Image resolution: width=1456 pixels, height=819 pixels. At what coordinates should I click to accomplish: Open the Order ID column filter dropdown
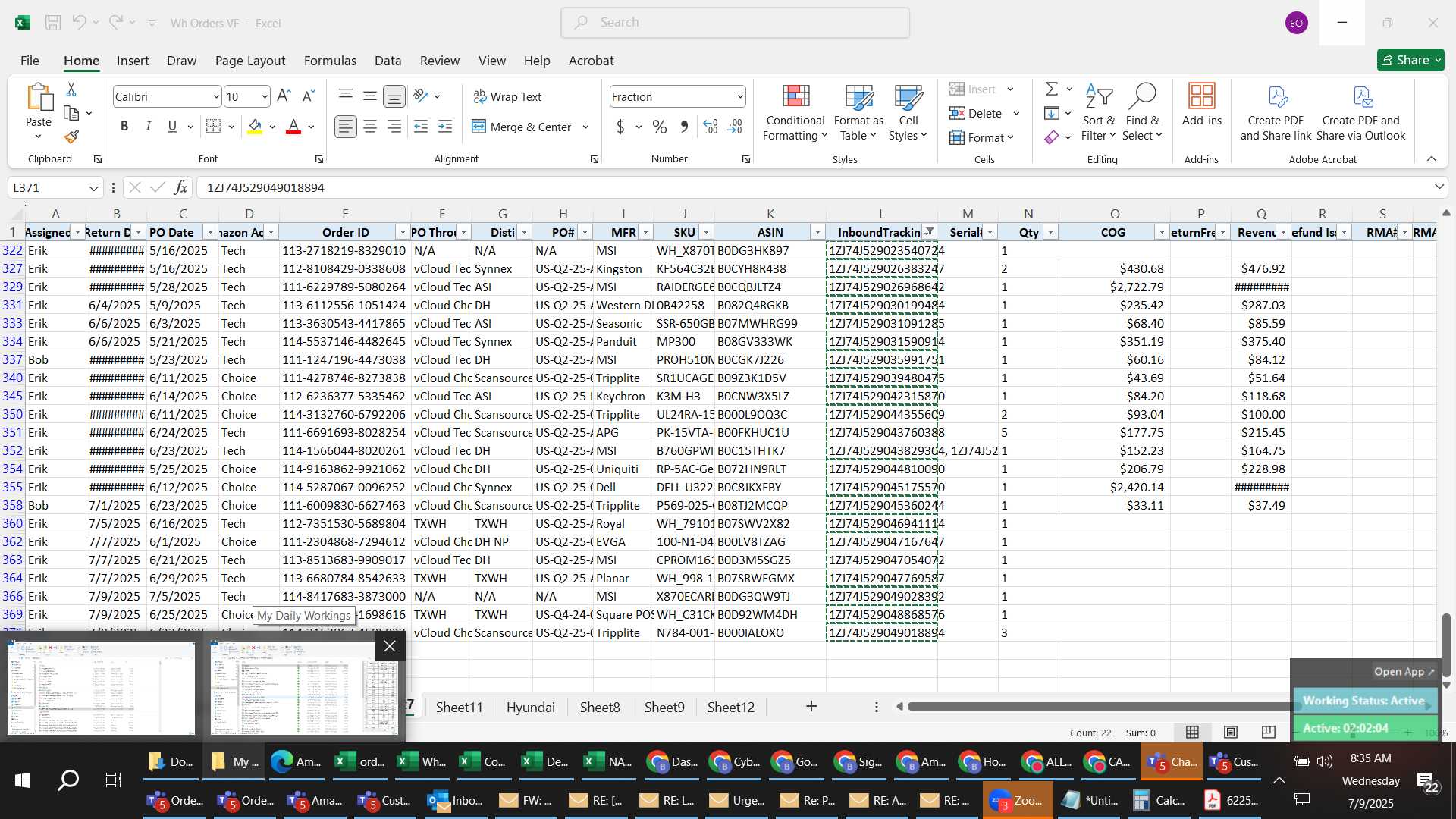[x=403, y=232]
